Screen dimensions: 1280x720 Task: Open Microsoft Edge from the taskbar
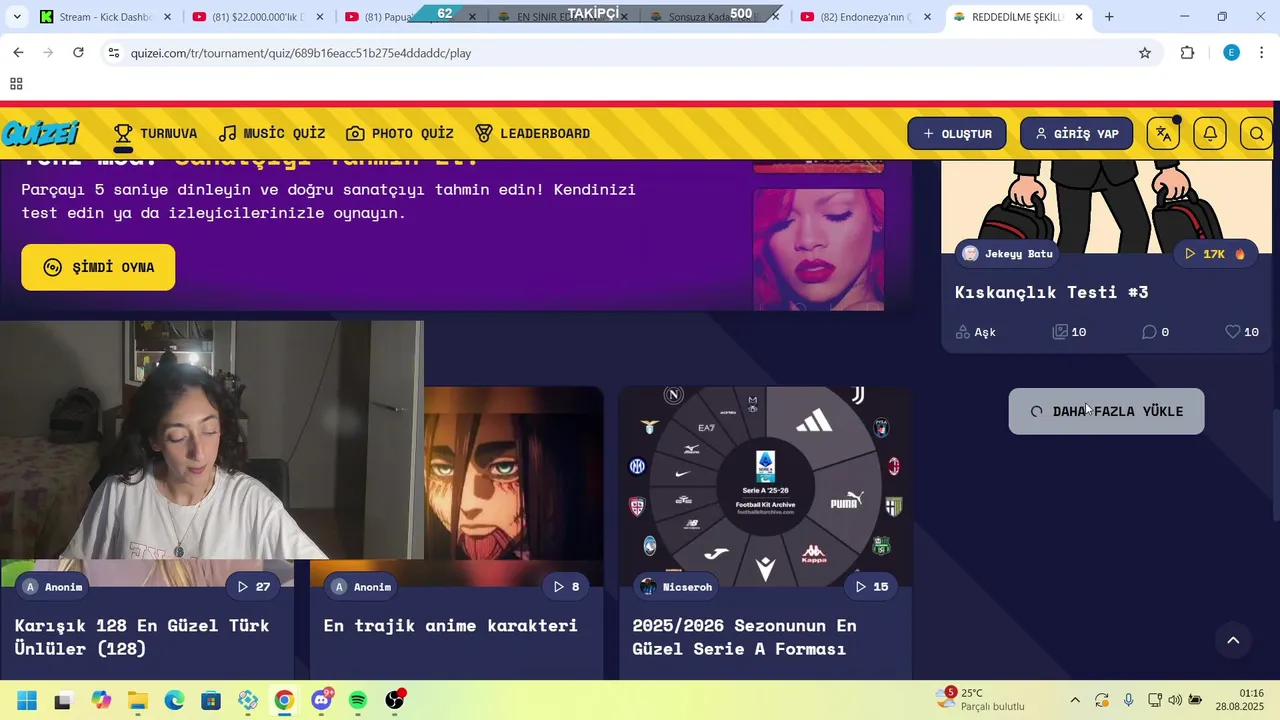click(x=174, y=700)
